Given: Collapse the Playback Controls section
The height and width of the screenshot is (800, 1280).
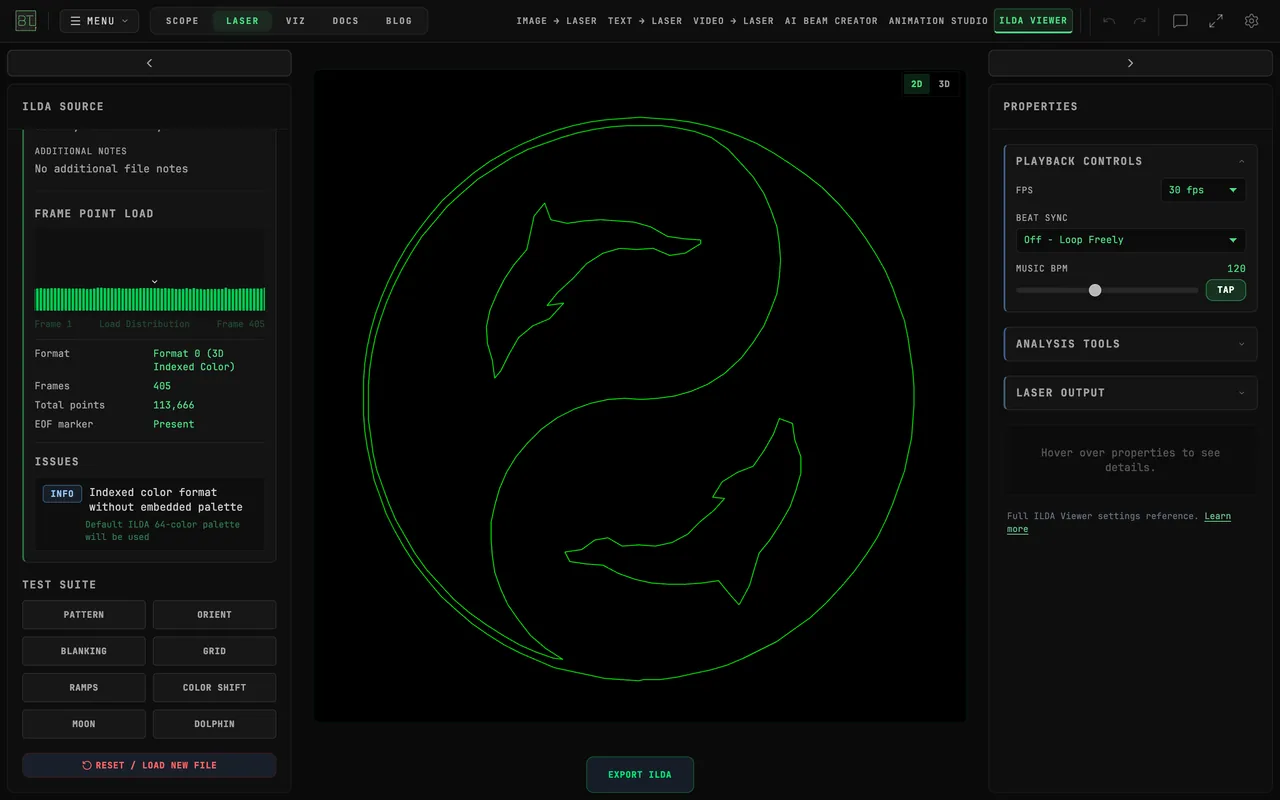Looking at the screenshot, I should pyautogui.click(x=1131, y=161).
